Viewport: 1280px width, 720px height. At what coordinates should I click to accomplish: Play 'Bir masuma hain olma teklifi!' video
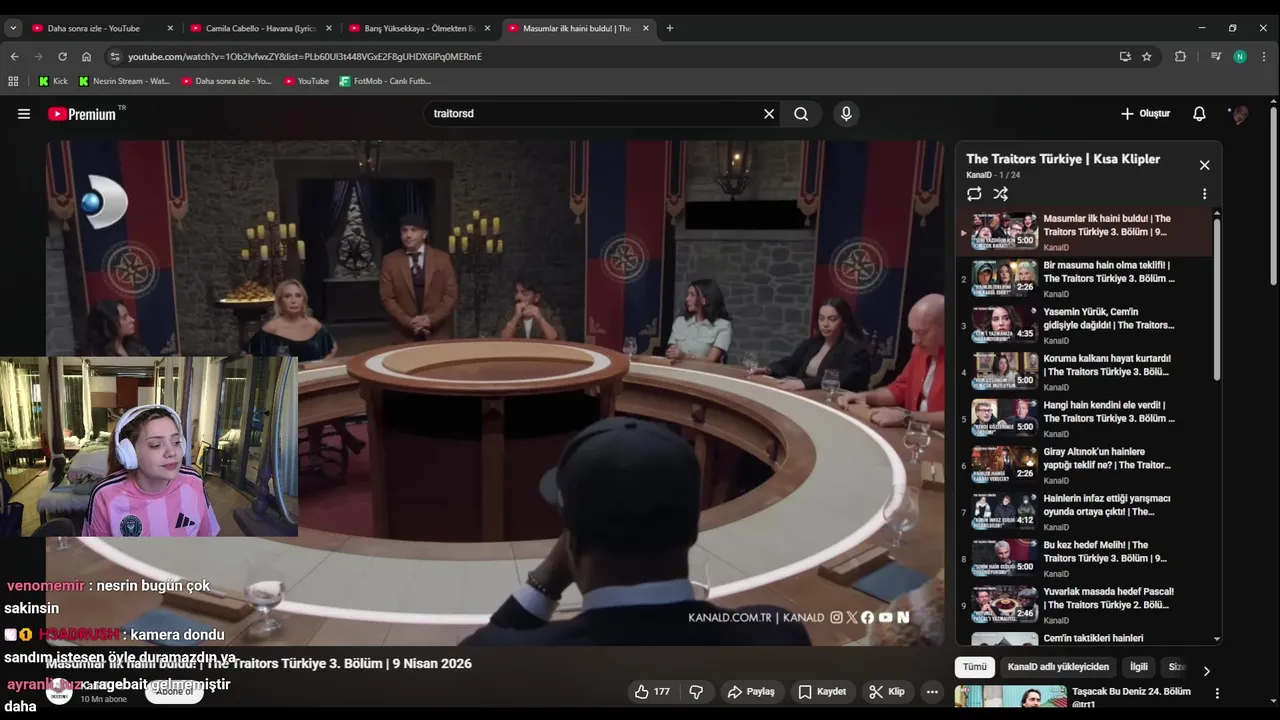1085,279
